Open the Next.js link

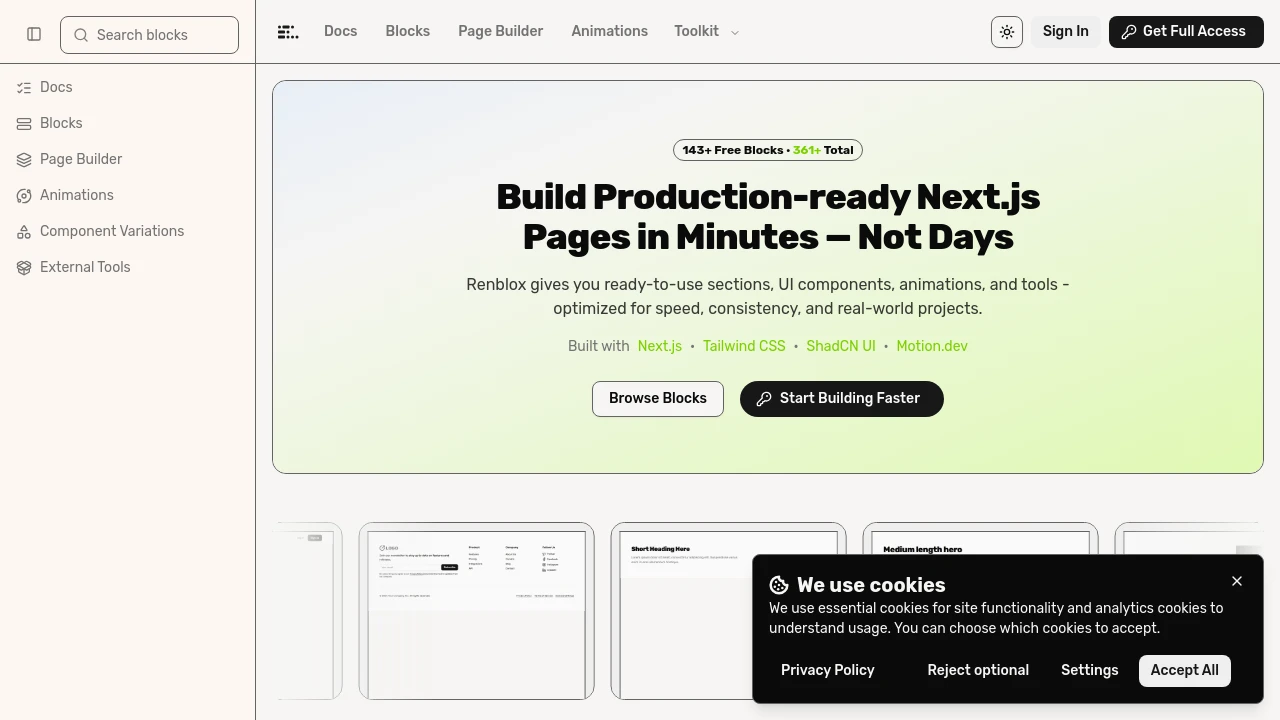point(660,346)
